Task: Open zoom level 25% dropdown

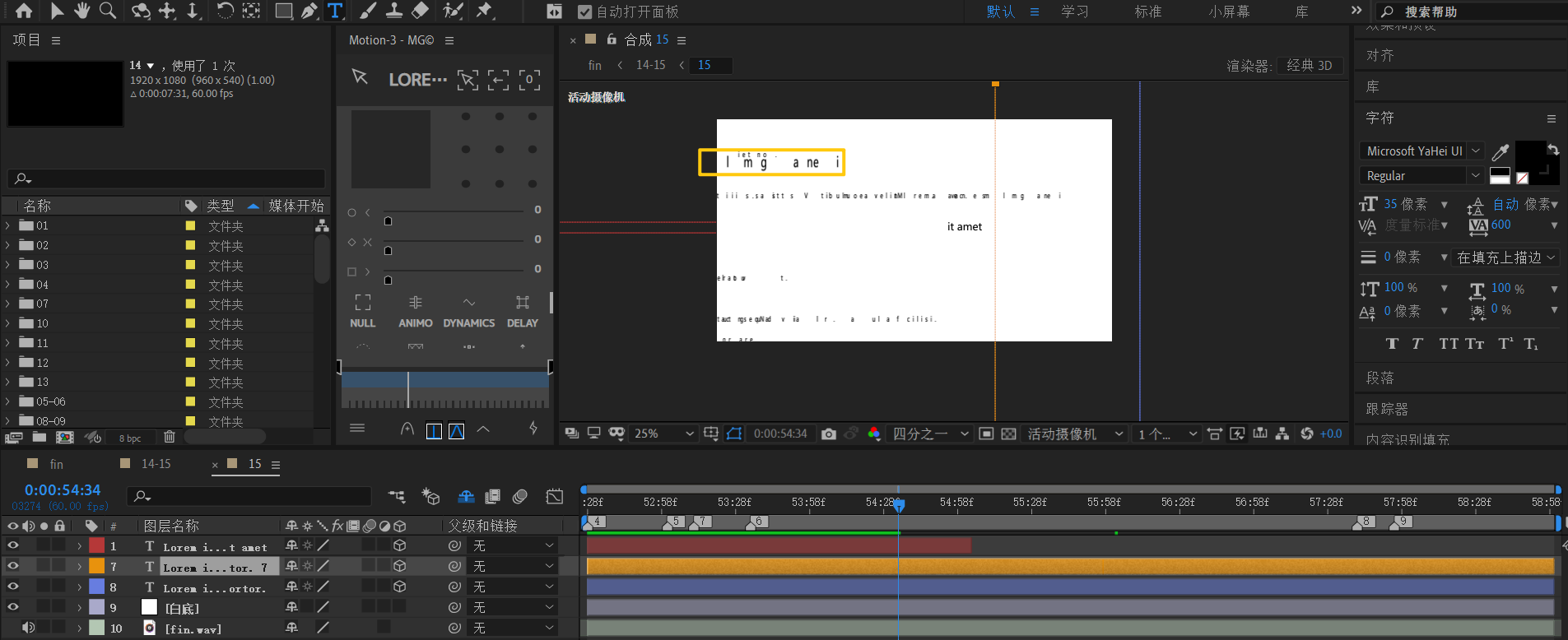Action: click(x=664, y=434)
